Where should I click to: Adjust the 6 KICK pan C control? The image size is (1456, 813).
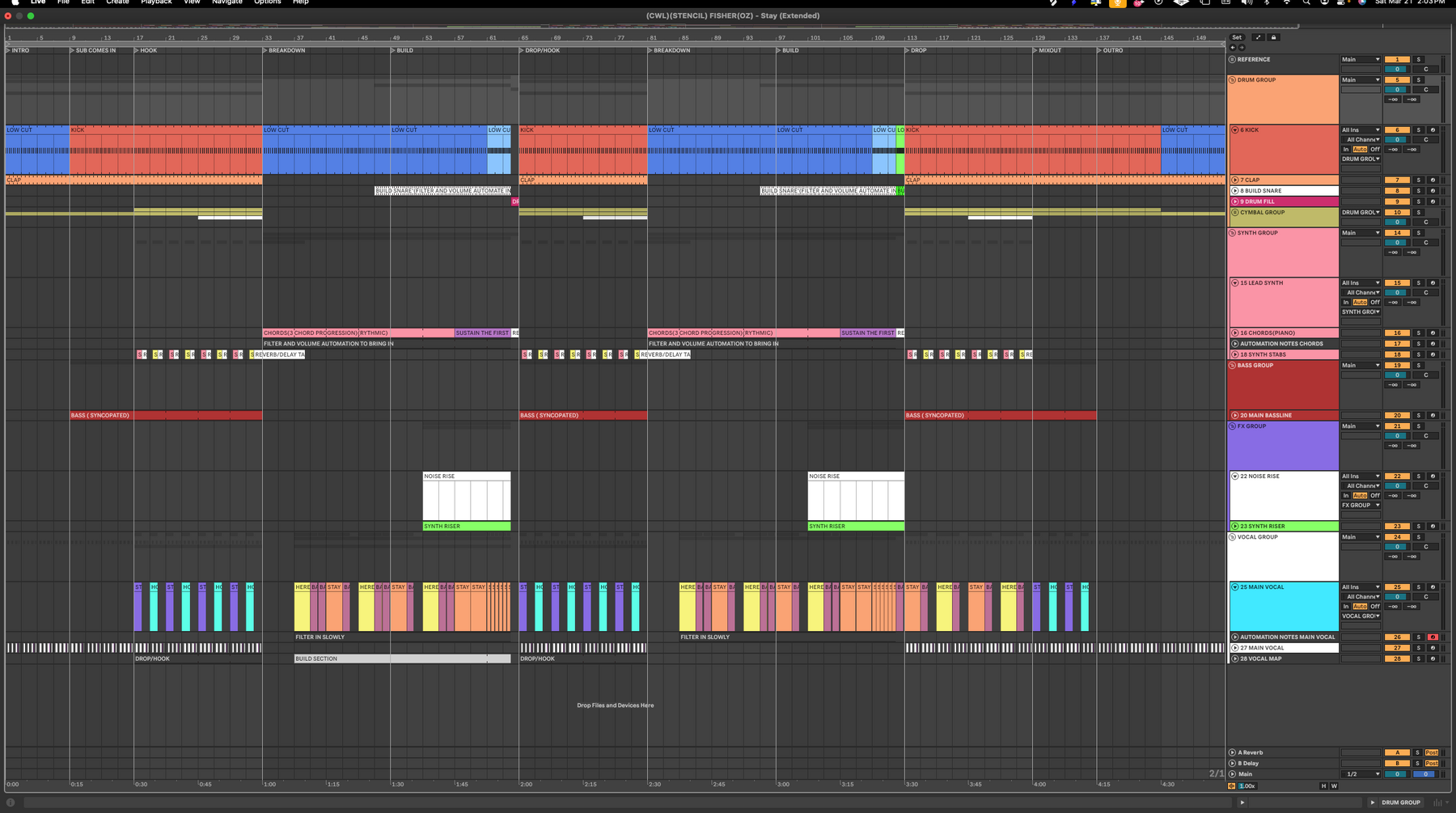[x=1426, y=140]
